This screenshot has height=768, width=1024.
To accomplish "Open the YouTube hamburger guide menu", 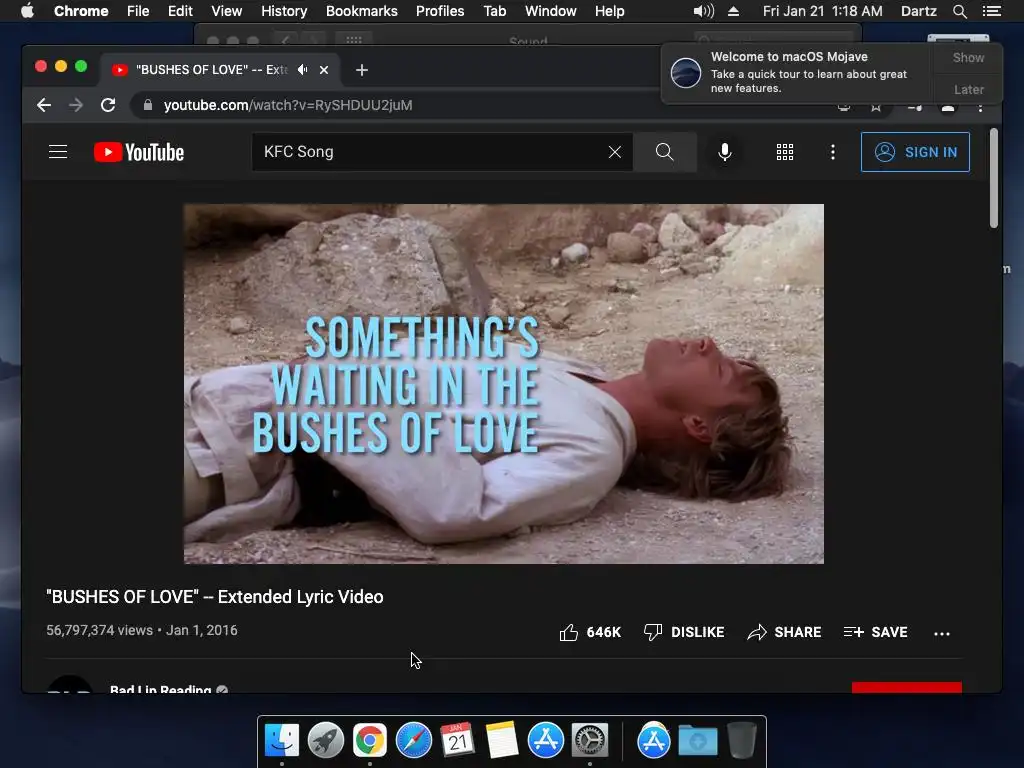I will tap(58, 152).
